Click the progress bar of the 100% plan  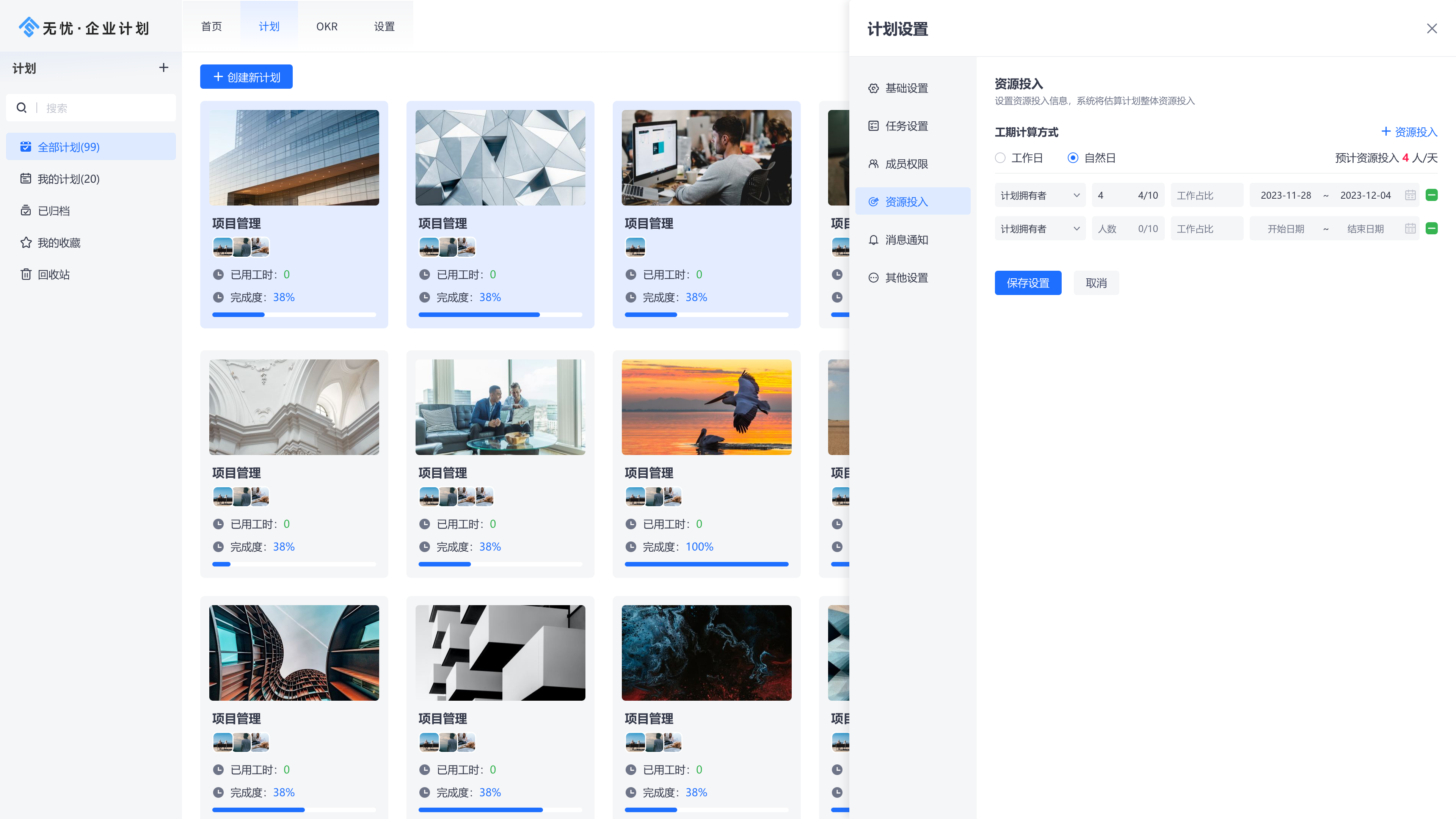point(706,564)
